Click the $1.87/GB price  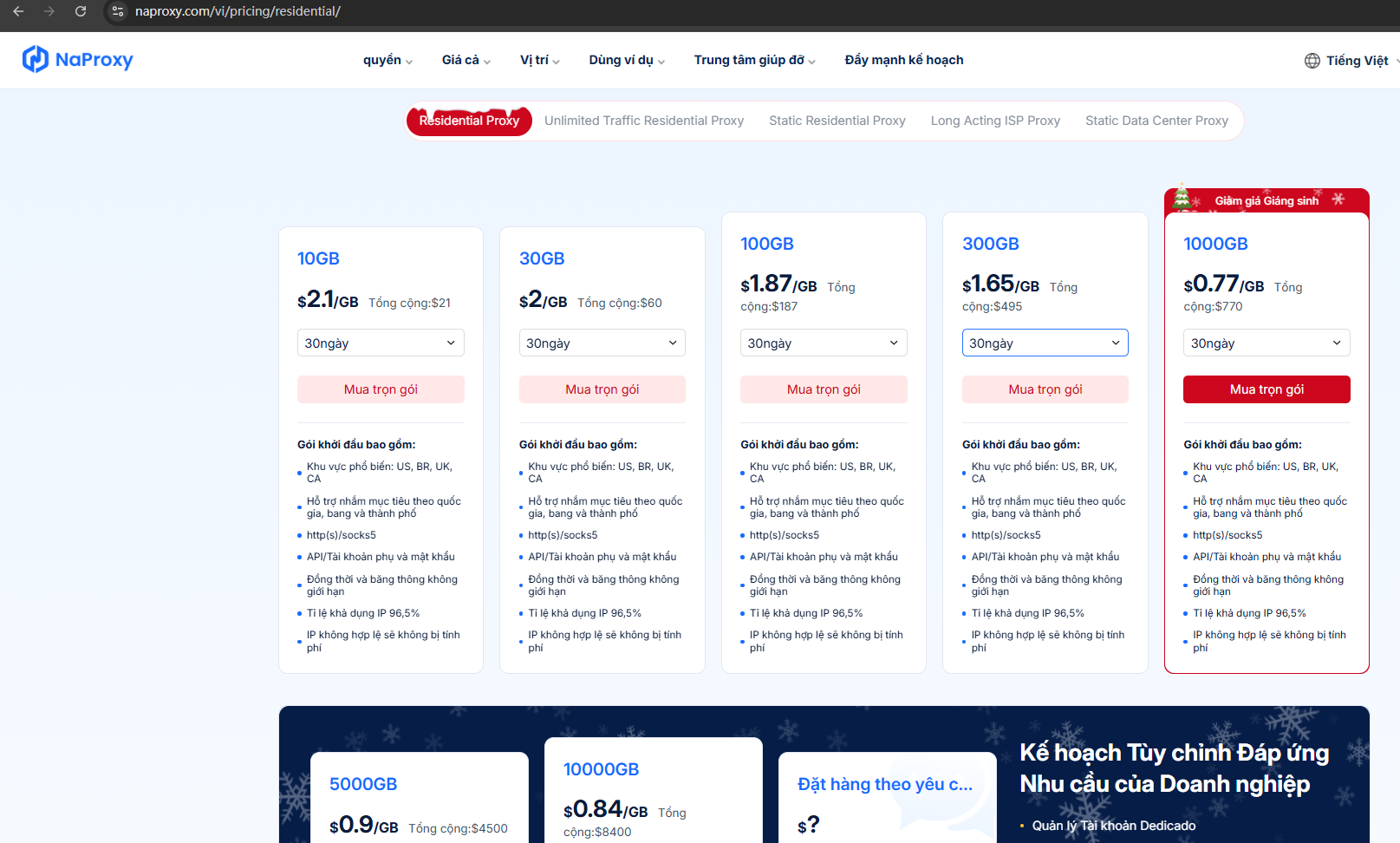[778, 284]
